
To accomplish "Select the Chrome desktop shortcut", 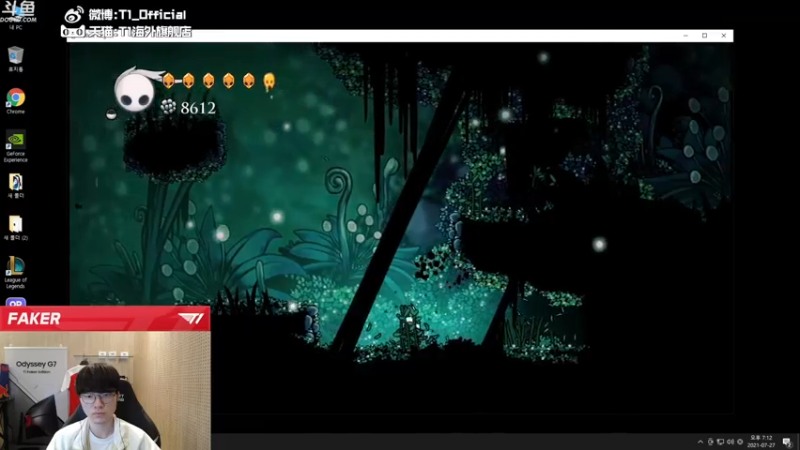I will click(x=16, y=101).
